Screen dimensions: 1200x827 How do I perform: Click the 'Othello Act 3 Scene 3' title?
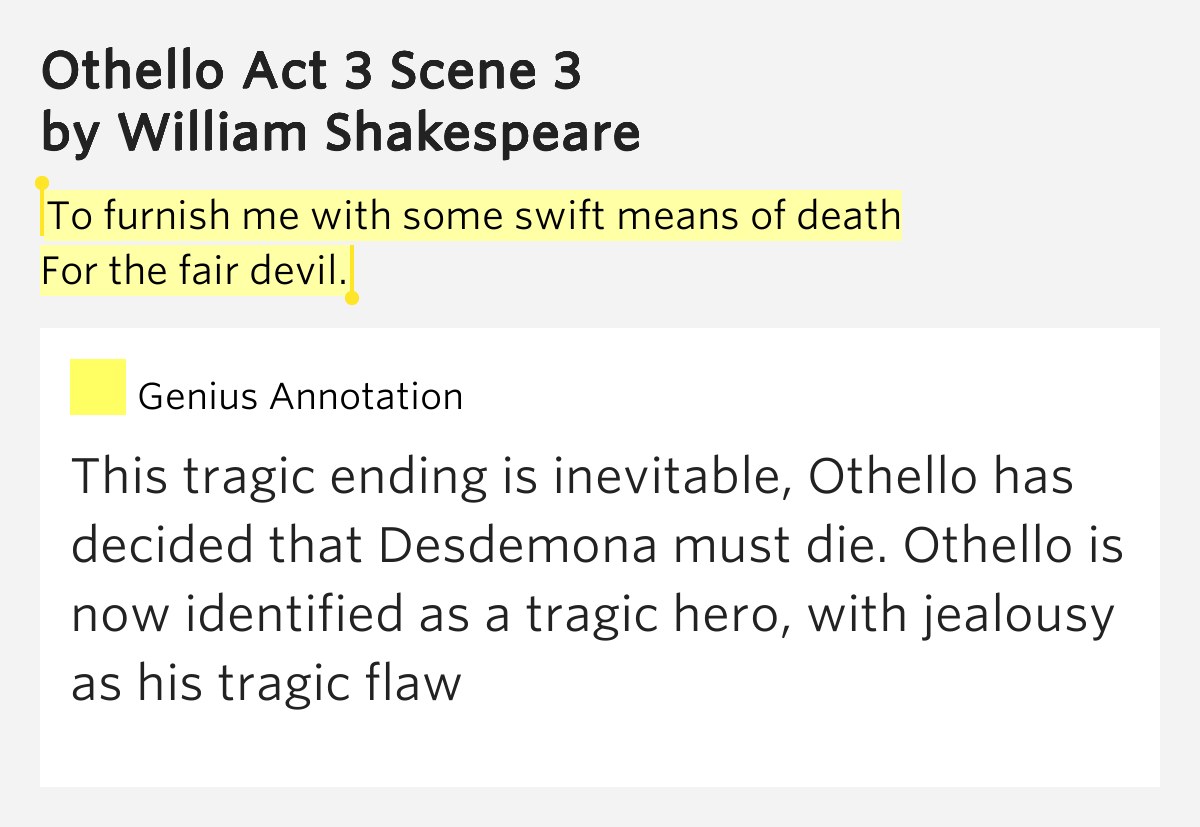tap(312, 71)
